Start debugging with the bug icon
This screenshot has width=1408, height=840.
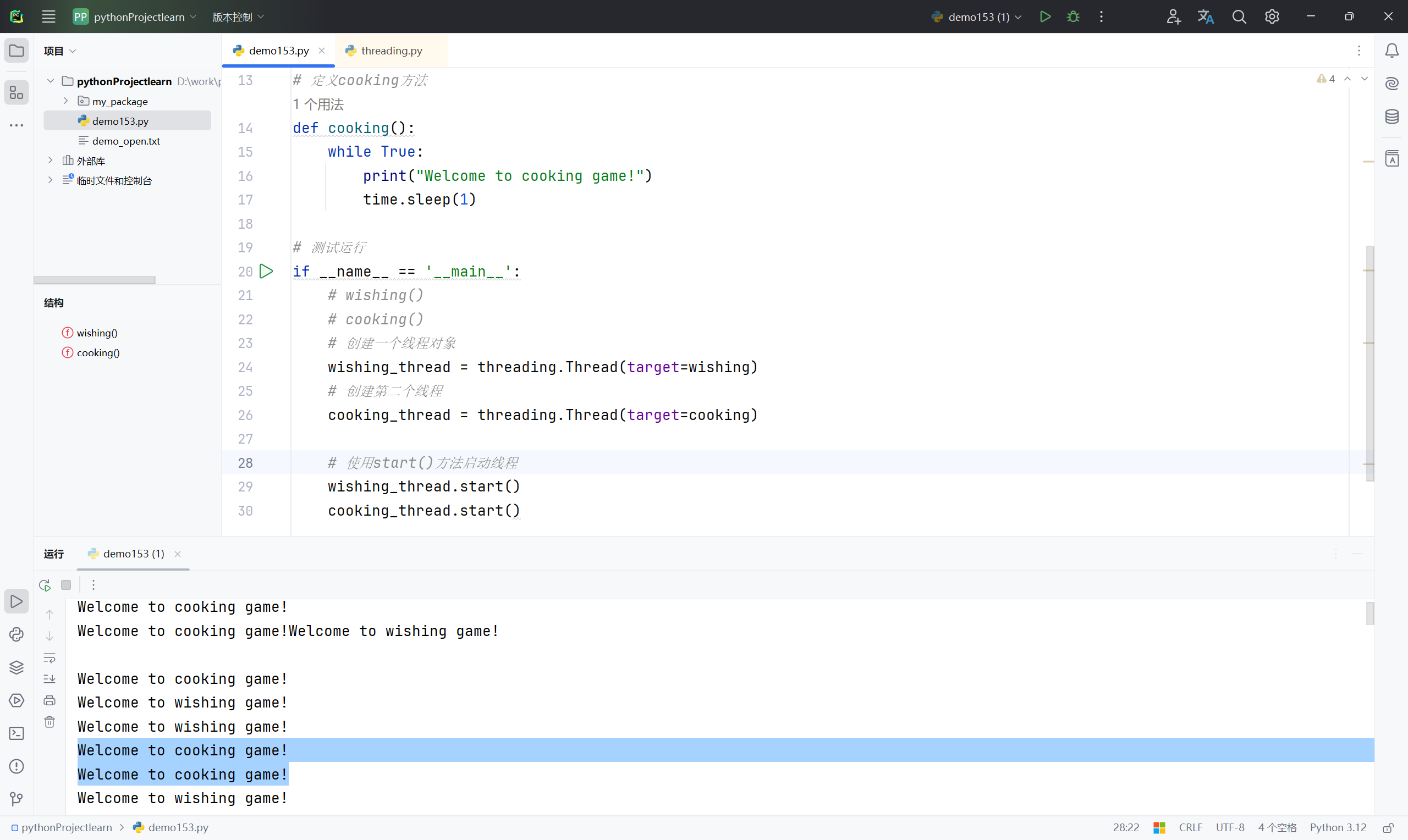pos(1073,16)
